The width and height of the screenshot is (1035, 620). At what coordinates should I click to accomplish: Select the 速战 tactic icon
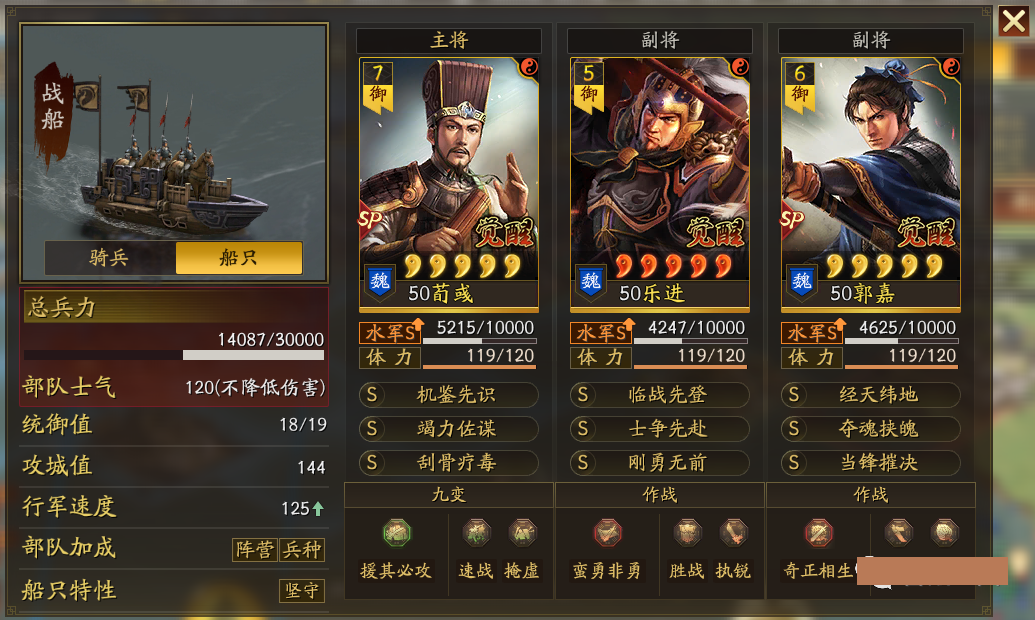[476, 533]
